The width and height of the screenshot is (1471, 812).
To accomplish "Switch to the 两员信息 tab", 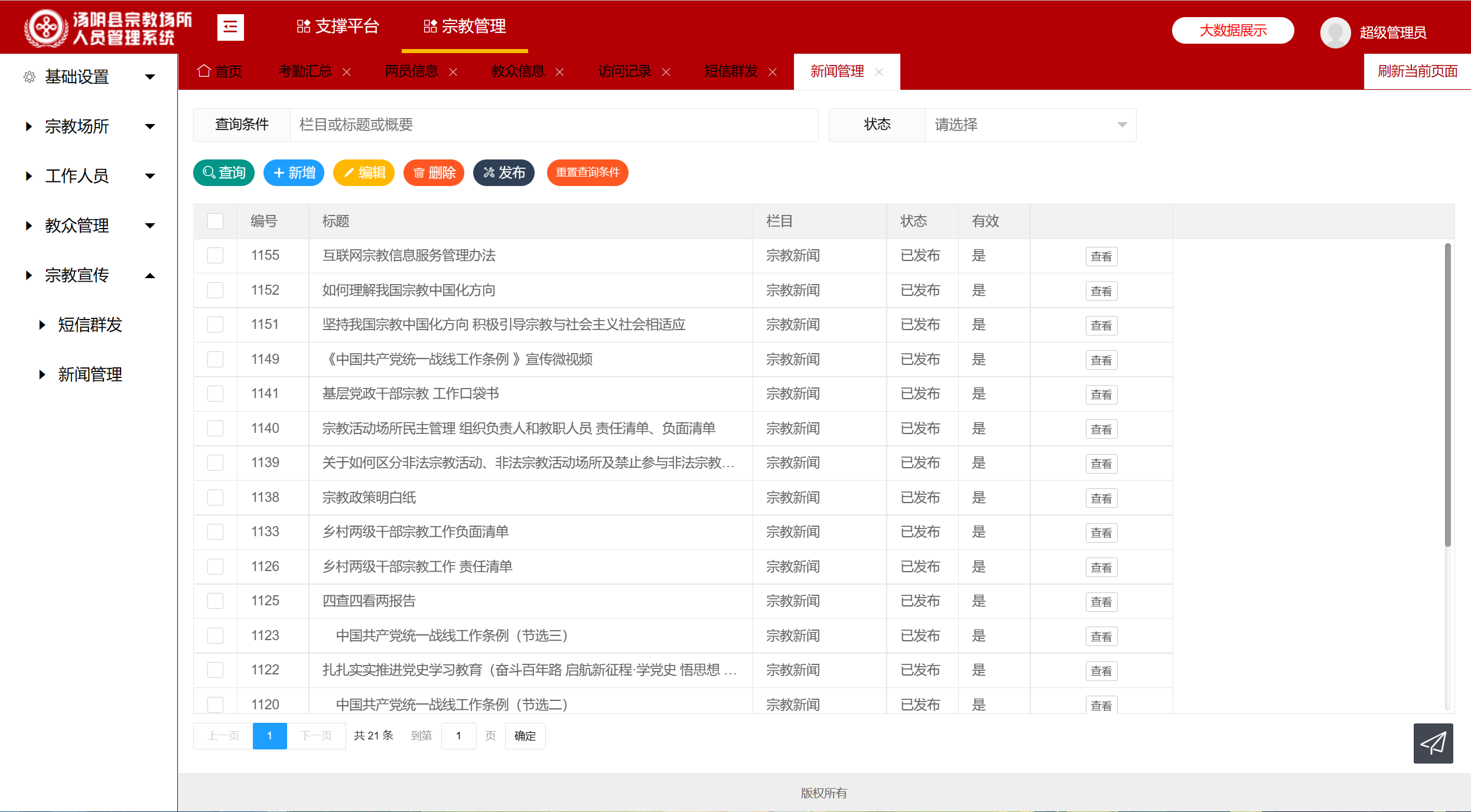I will (411, 71).
